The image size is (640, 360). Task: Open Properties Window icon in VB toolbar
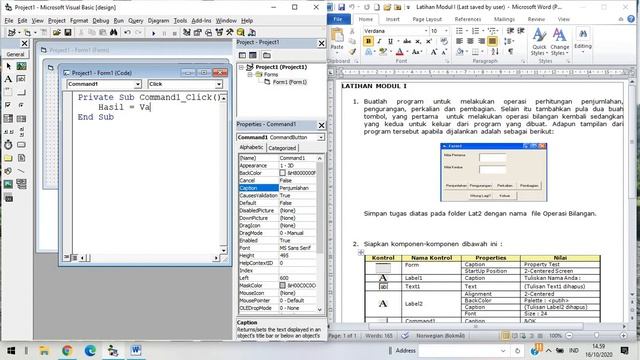(198, 32)
